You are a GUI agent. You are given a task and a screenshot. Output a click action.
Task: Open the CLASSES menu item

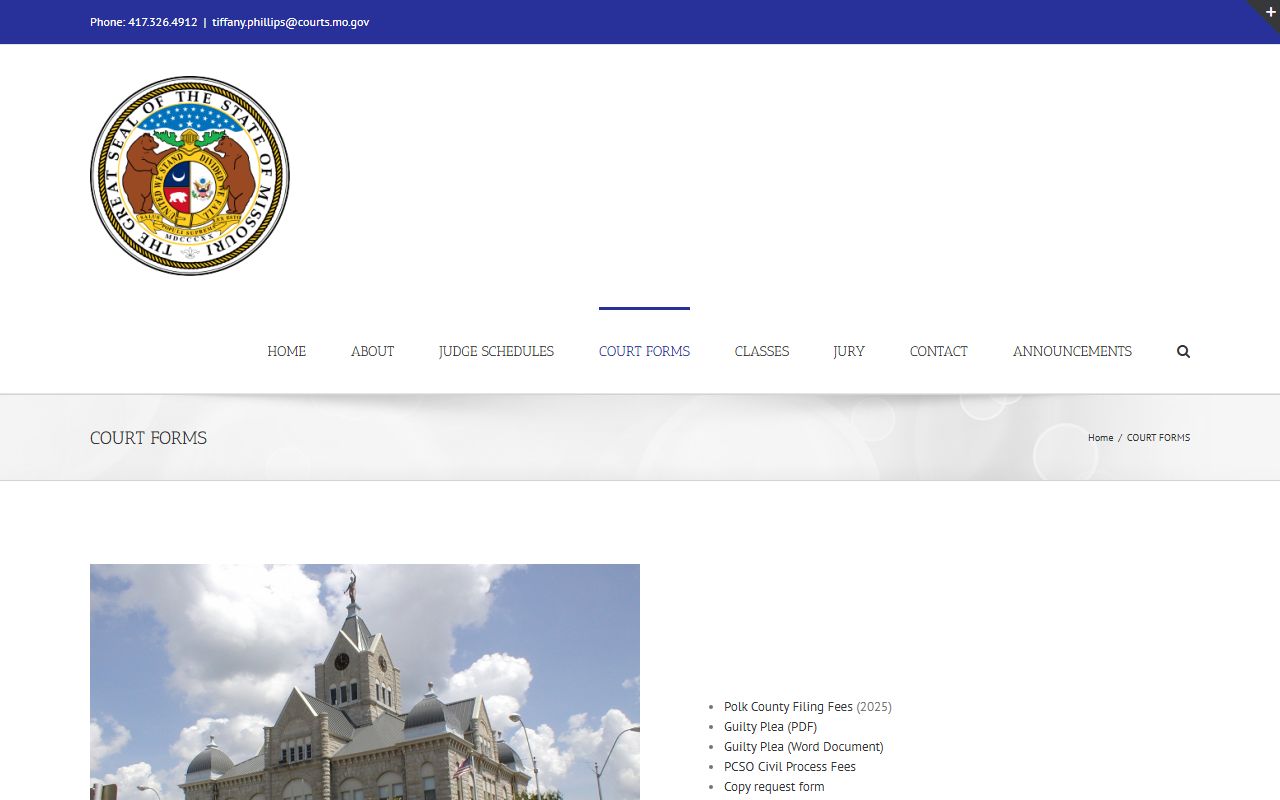[x=762, y=351]
